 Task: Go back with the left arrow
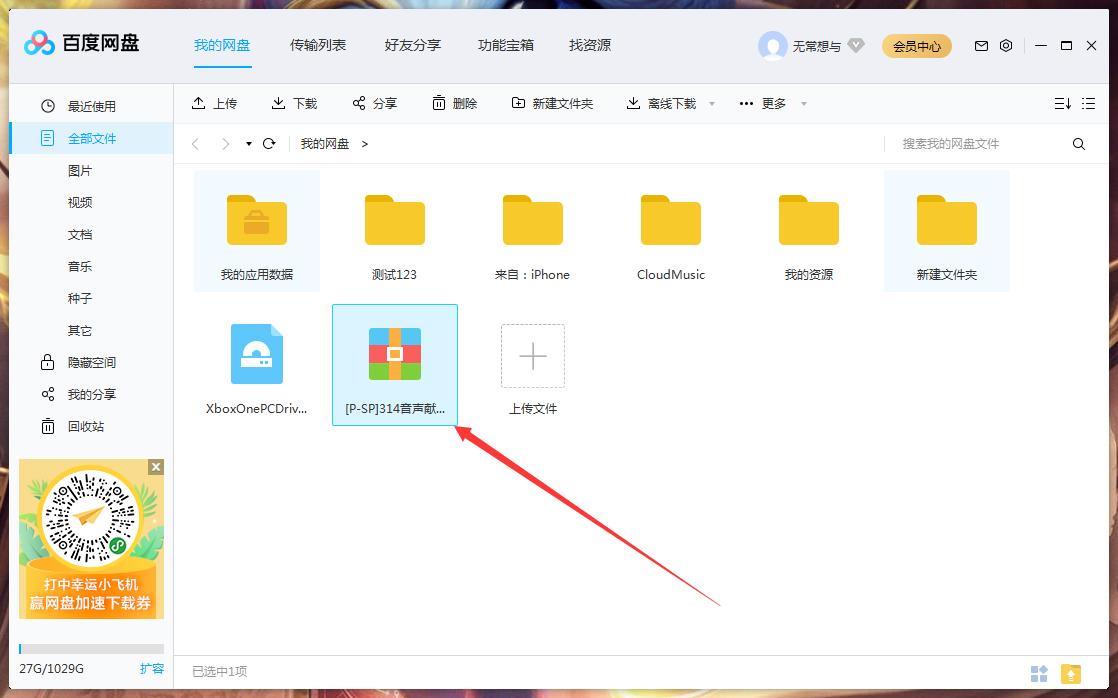point(195,143)
